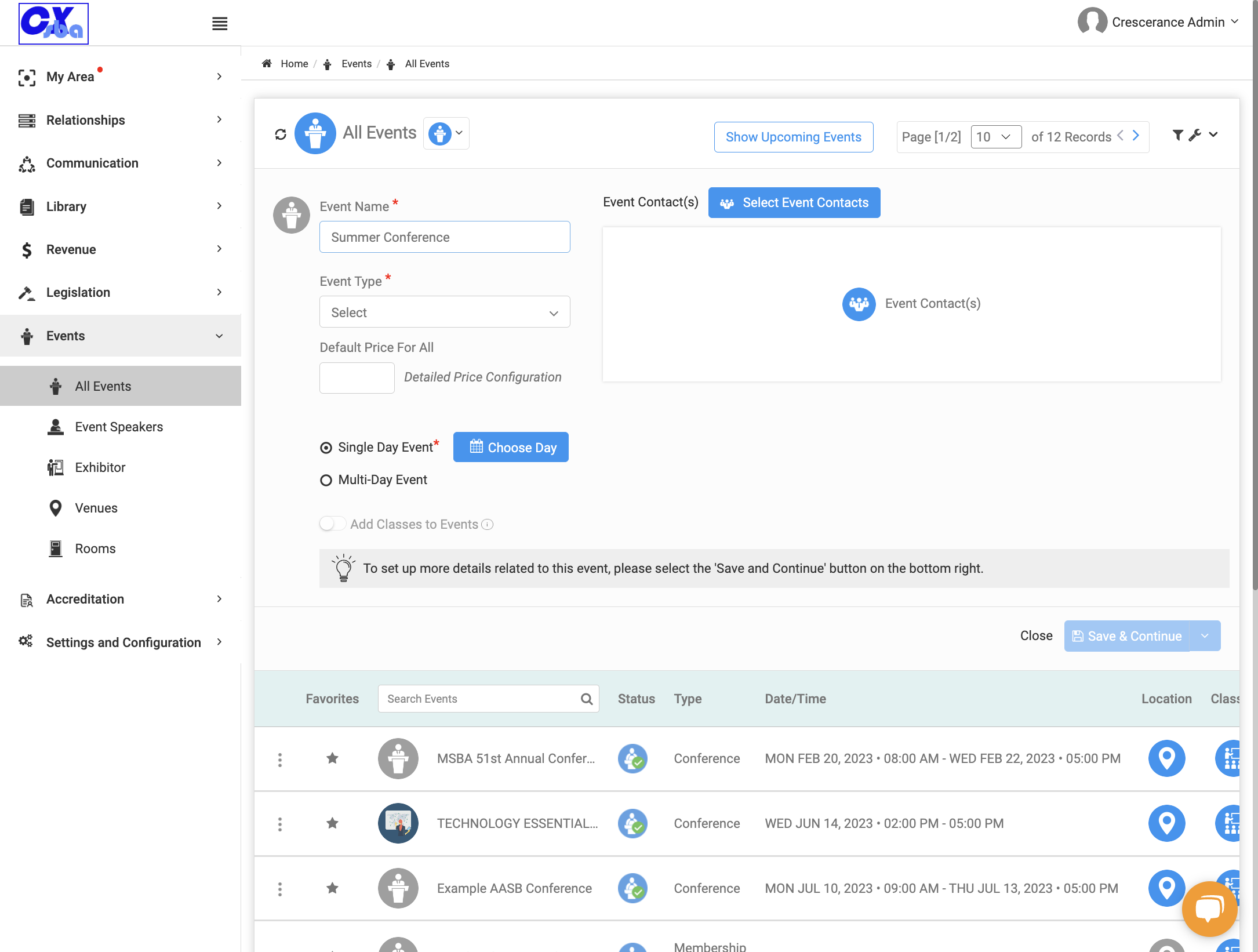
Task: Click the hamburger menu icon
Action: [x=220, y=24]
